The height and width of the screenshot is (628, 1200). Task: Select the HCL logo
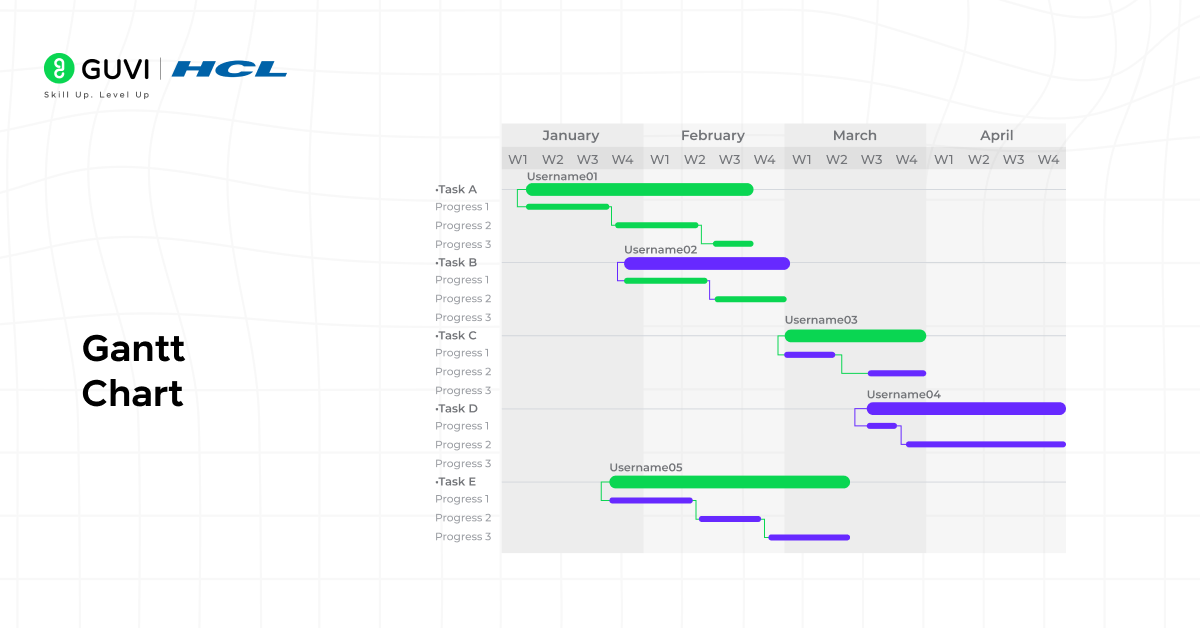coord(228,69)
